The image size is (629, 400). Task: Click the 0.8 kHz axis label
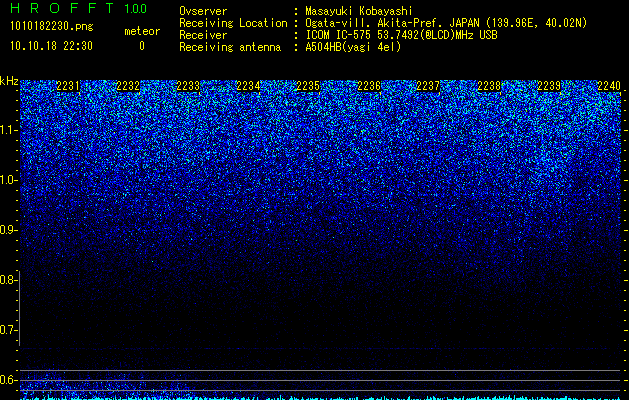tap(8, 280)
